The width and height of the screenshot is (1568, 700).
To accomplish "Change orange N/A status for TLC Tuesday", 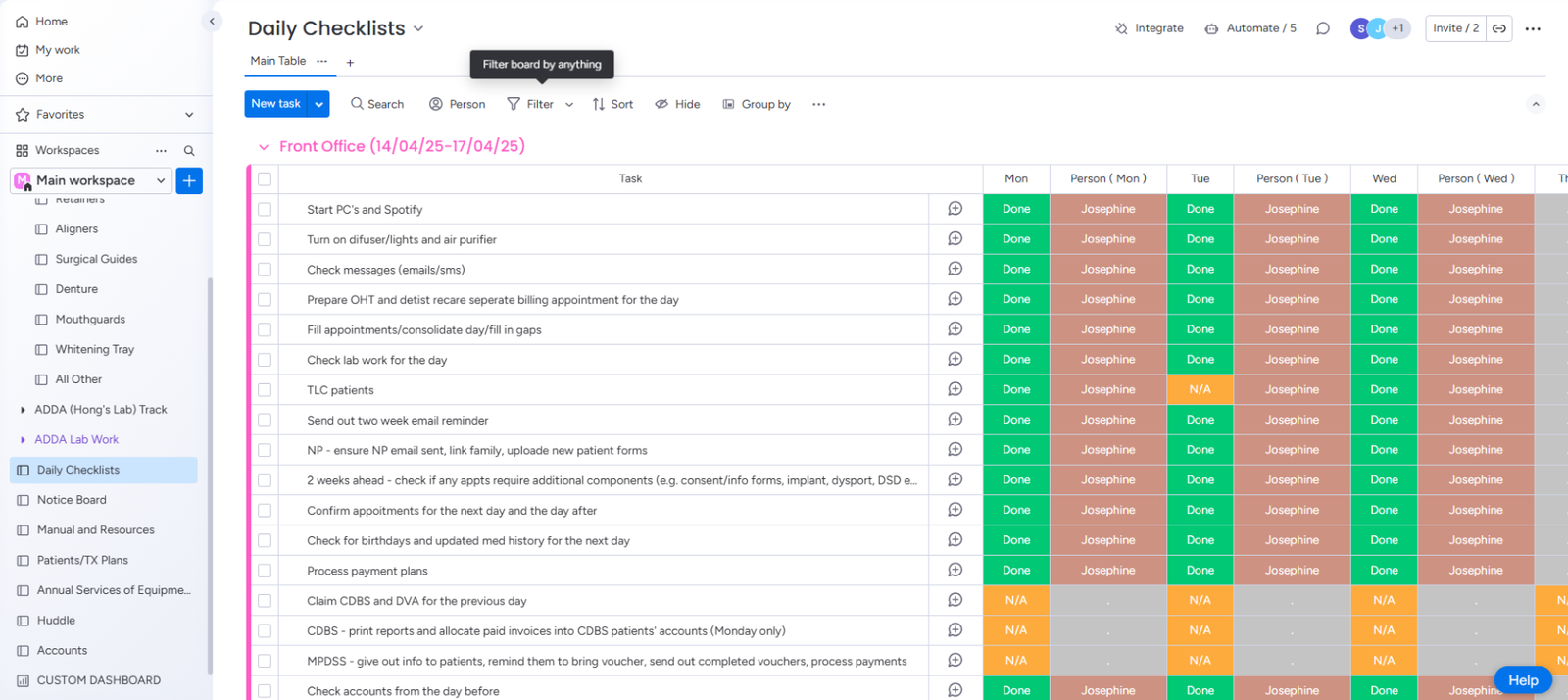I will coord(1200,389).
